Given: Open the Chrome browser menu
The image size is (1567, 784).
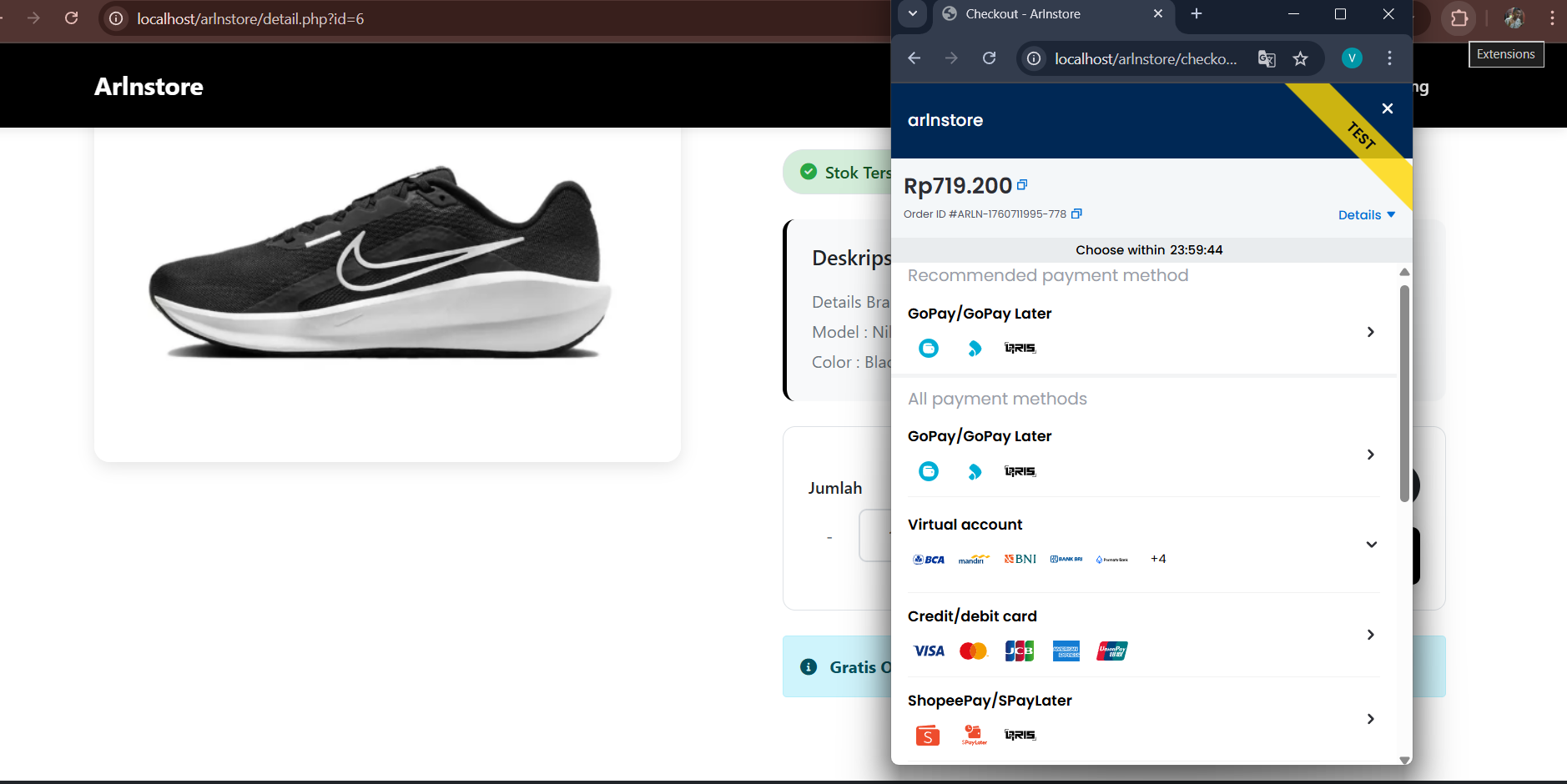Looking at the screenshot, I should pyautogui.click(x=1388, y=58).
